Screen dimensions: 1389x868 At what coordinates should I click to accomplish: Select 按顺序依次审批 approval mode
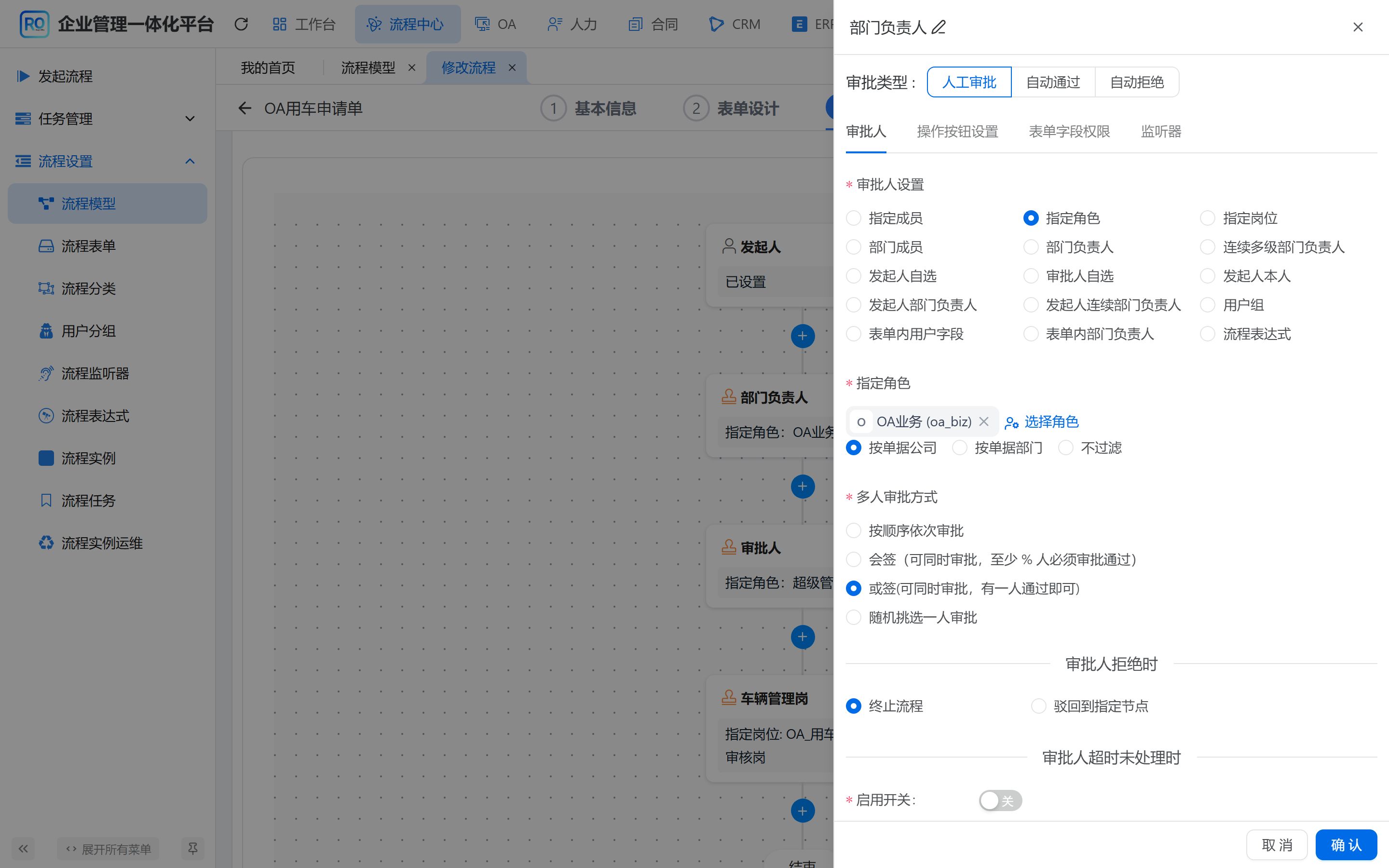point(854,530)
